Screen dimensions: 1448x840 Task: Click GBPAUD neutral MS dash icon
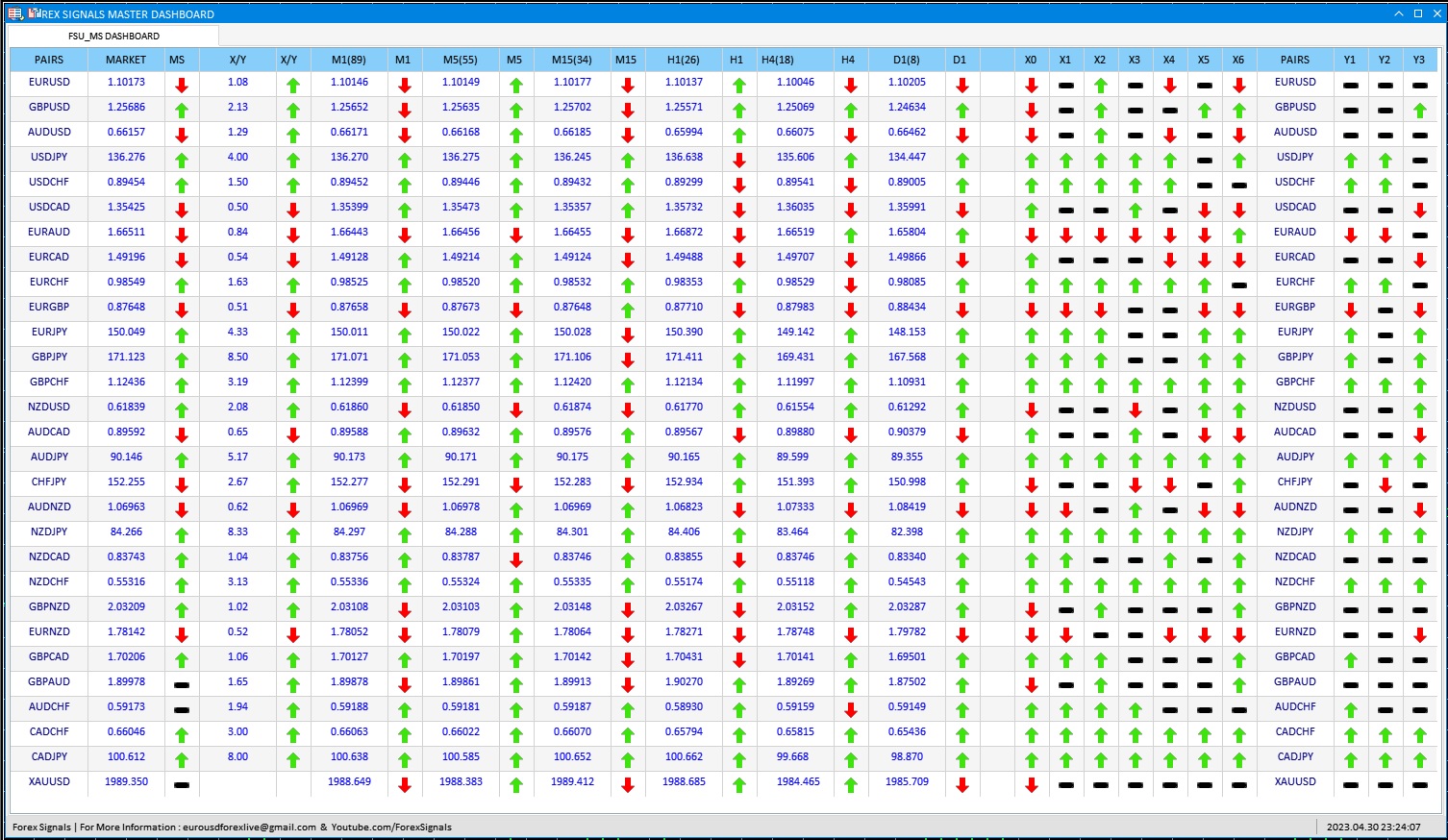click(x=182, y=685)
